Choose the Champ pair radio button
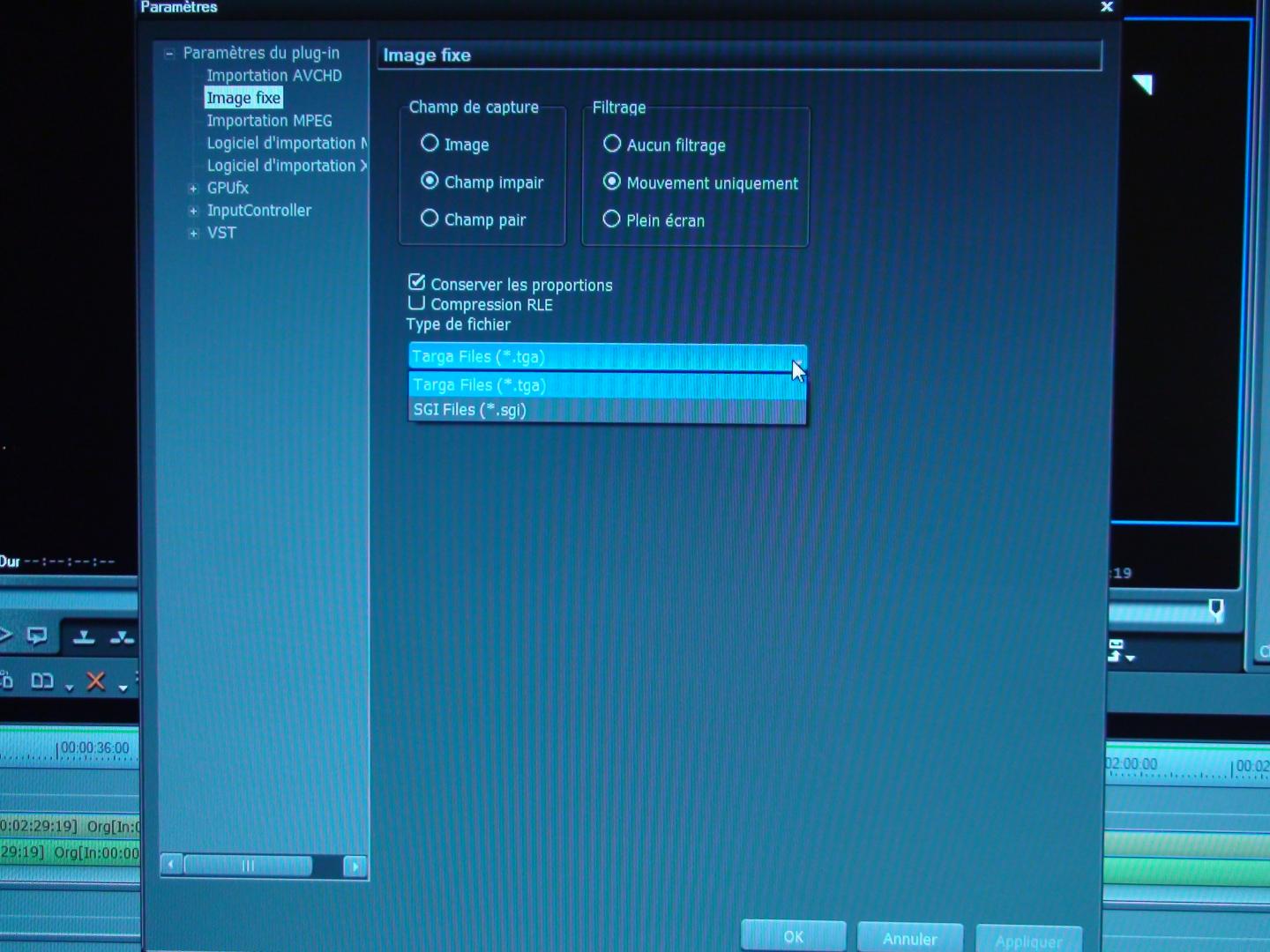Screen dimensions: 1270x952 click(x=430, y=218)
